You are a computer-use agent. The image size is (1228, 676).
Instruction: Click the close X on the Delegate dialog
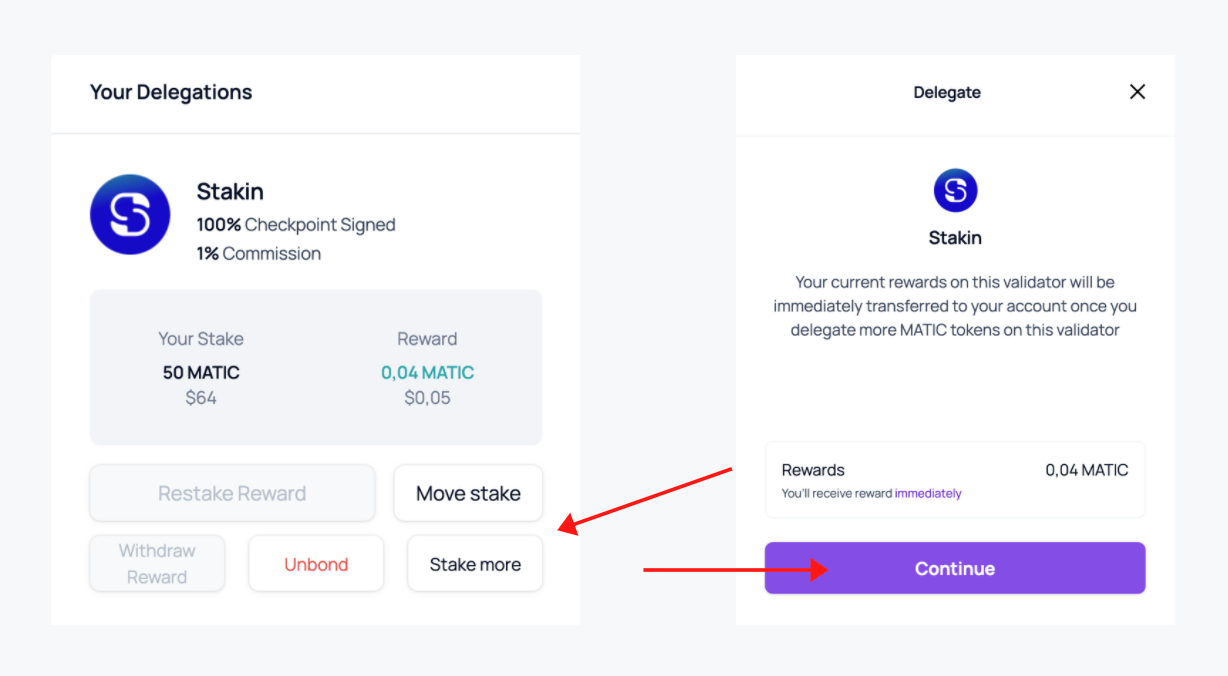(x=1137, y=91)
